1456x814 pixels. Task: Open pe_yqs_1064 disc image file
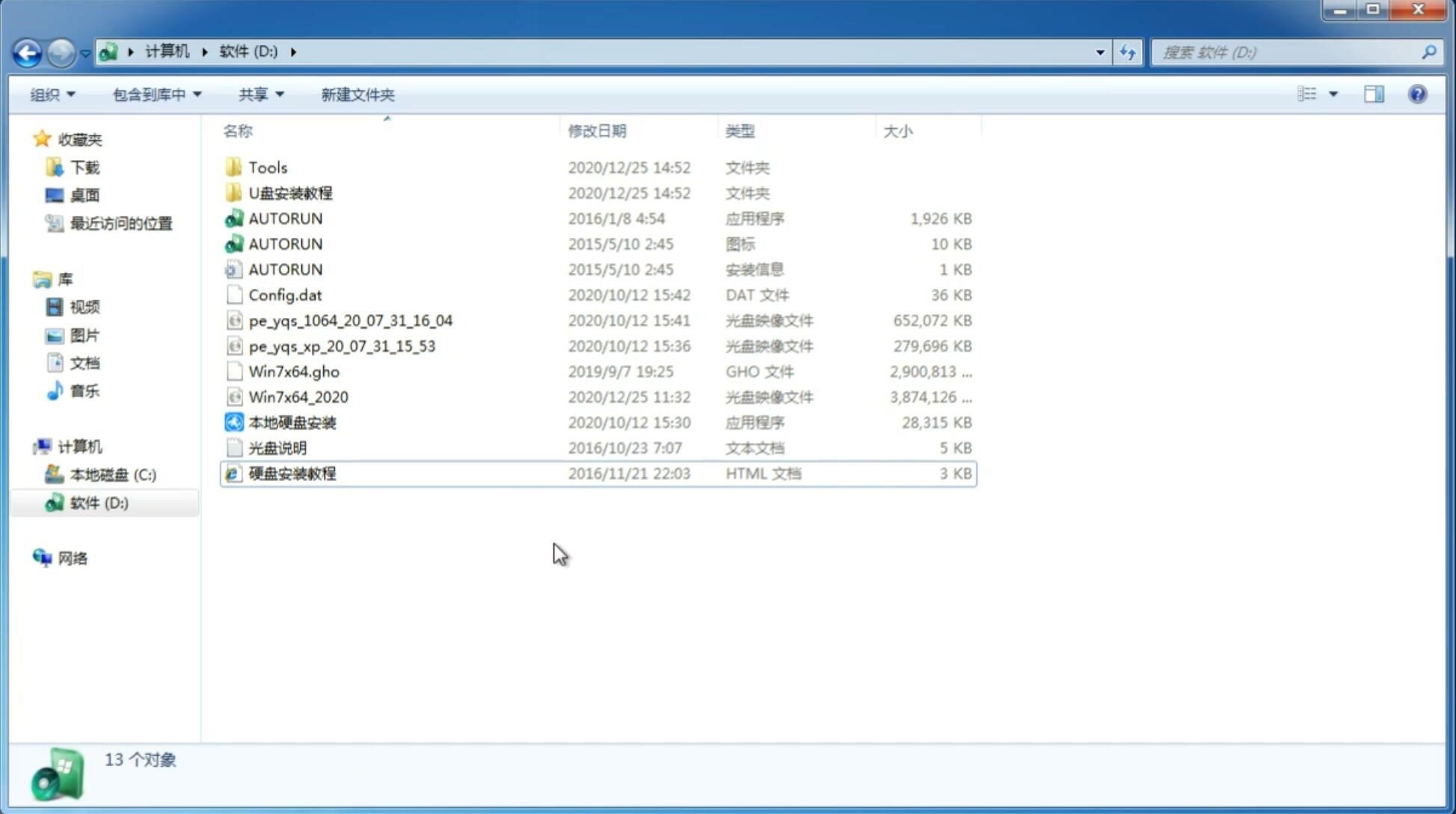[x=351, y=320]
